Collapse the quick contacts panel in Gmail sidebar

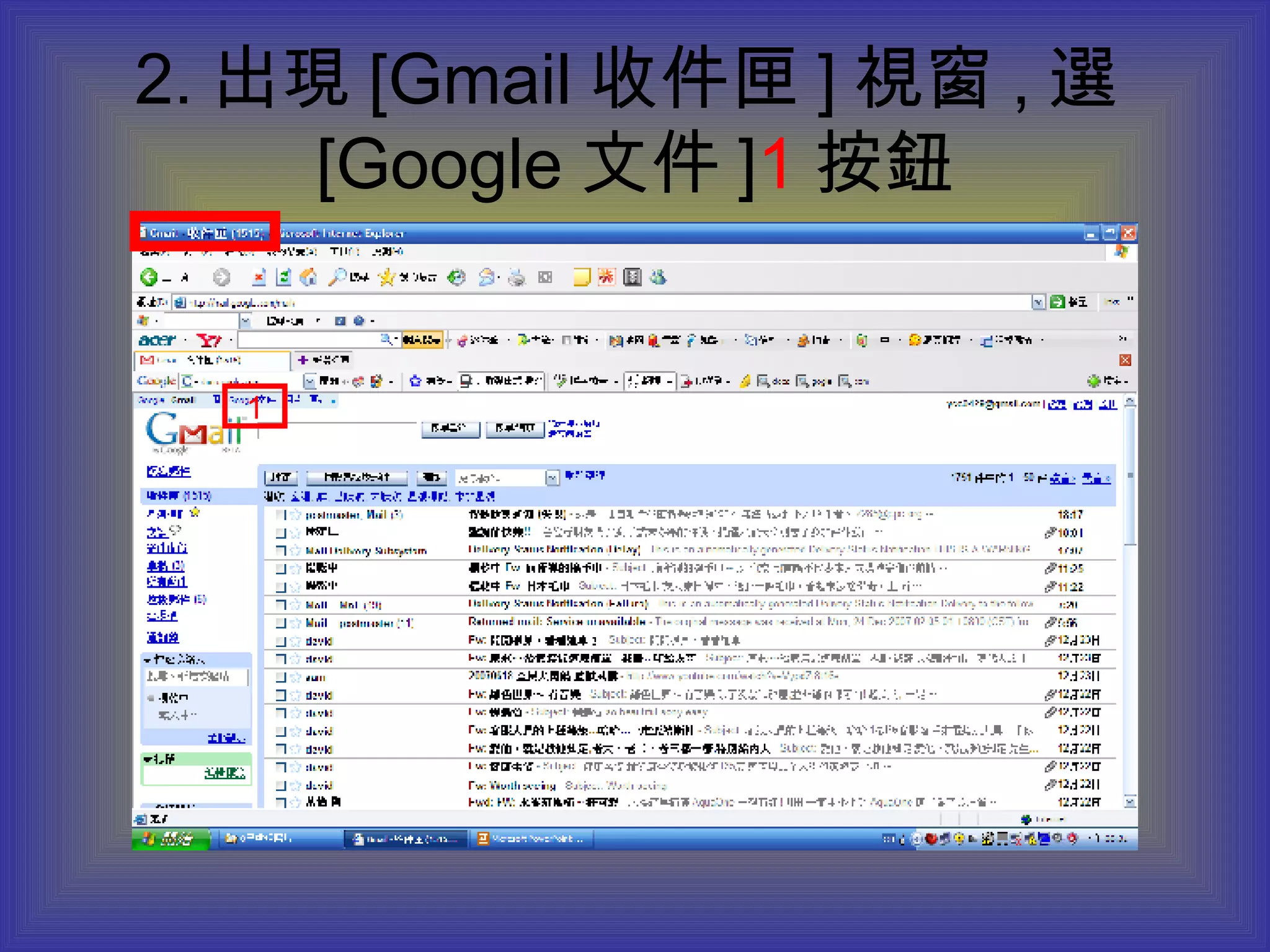148,659
